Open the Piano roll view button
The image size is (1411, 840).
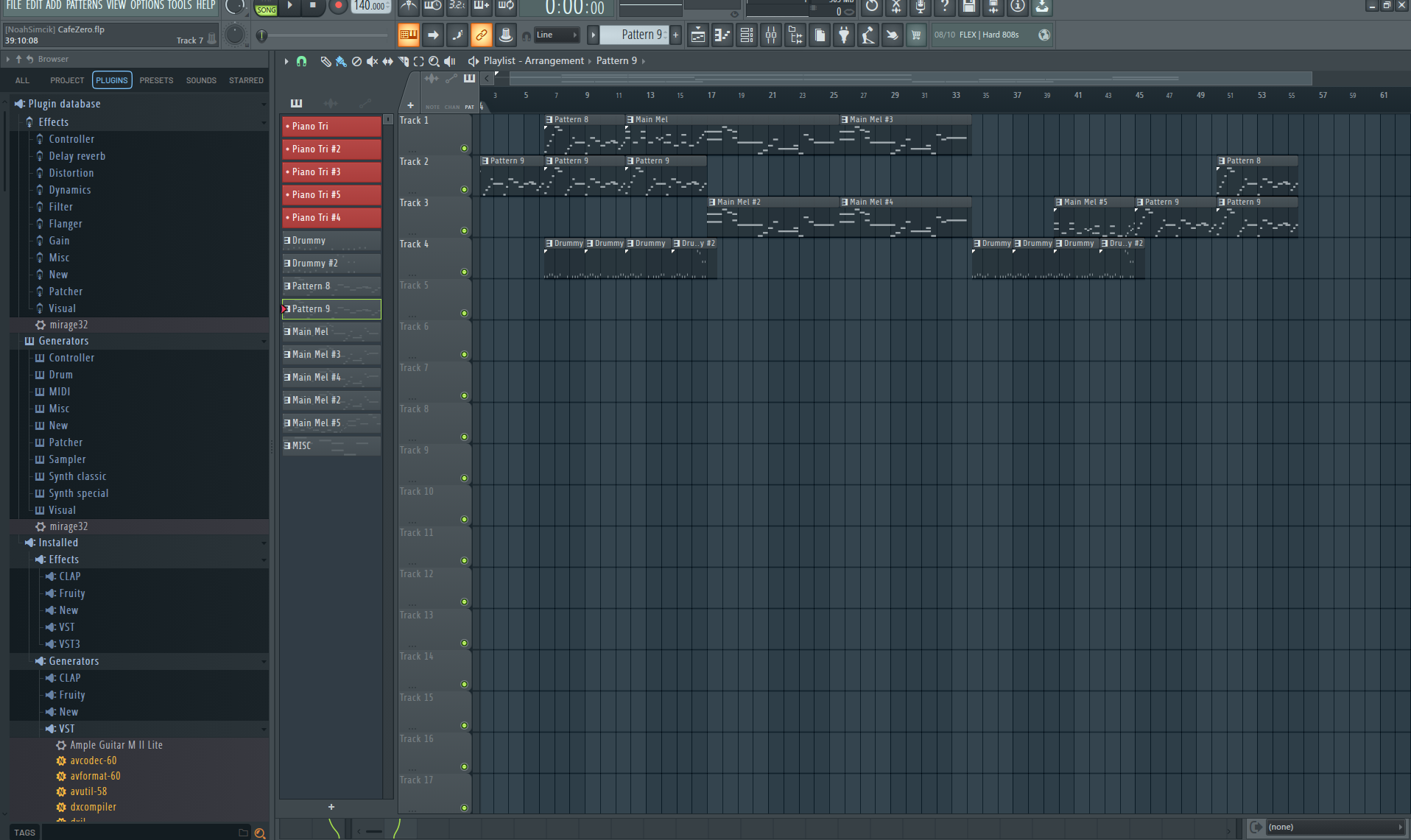pyautogui.click(x=722, y=35)
